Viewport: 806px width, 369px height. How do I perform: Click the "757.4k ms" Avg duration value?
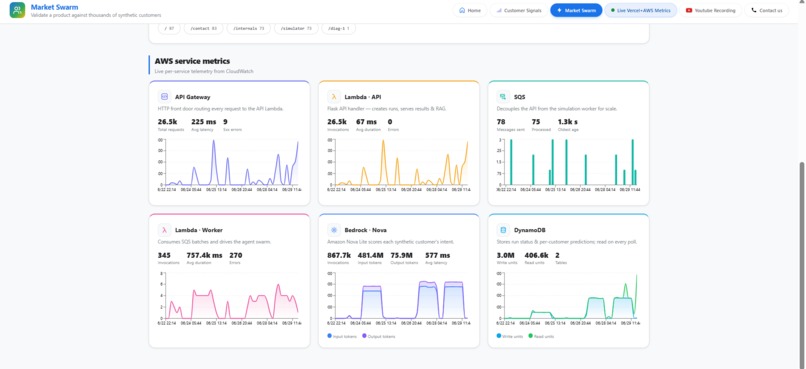[205, 255]
